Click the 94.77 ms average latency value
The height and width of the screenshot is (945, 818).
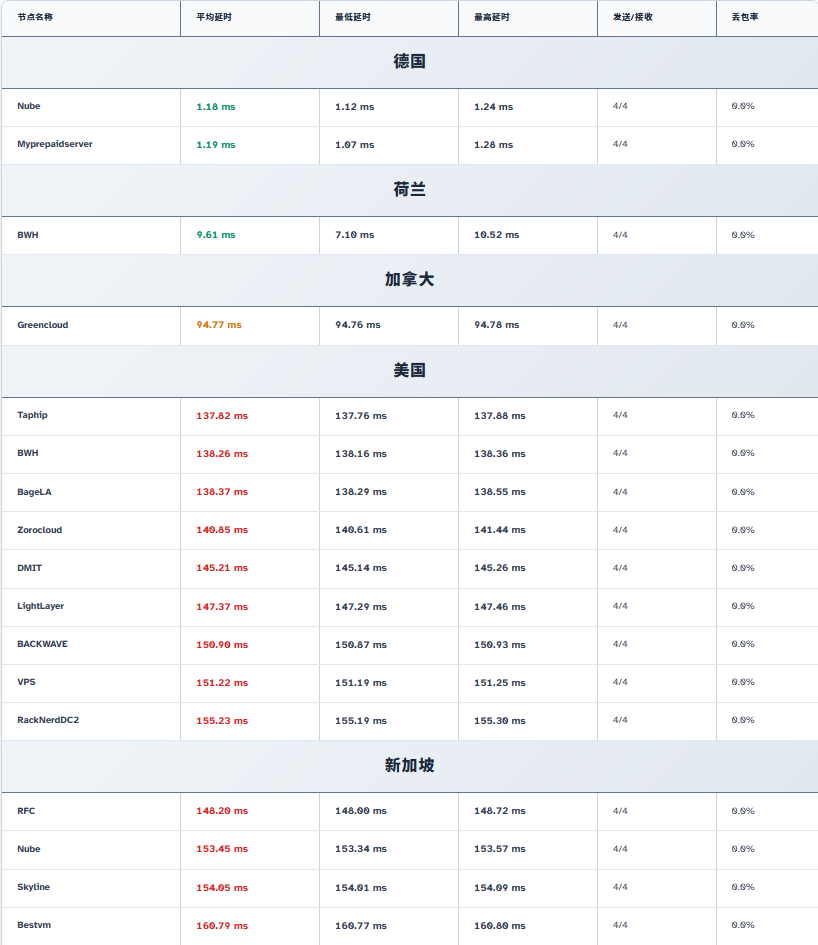point(219,325)
